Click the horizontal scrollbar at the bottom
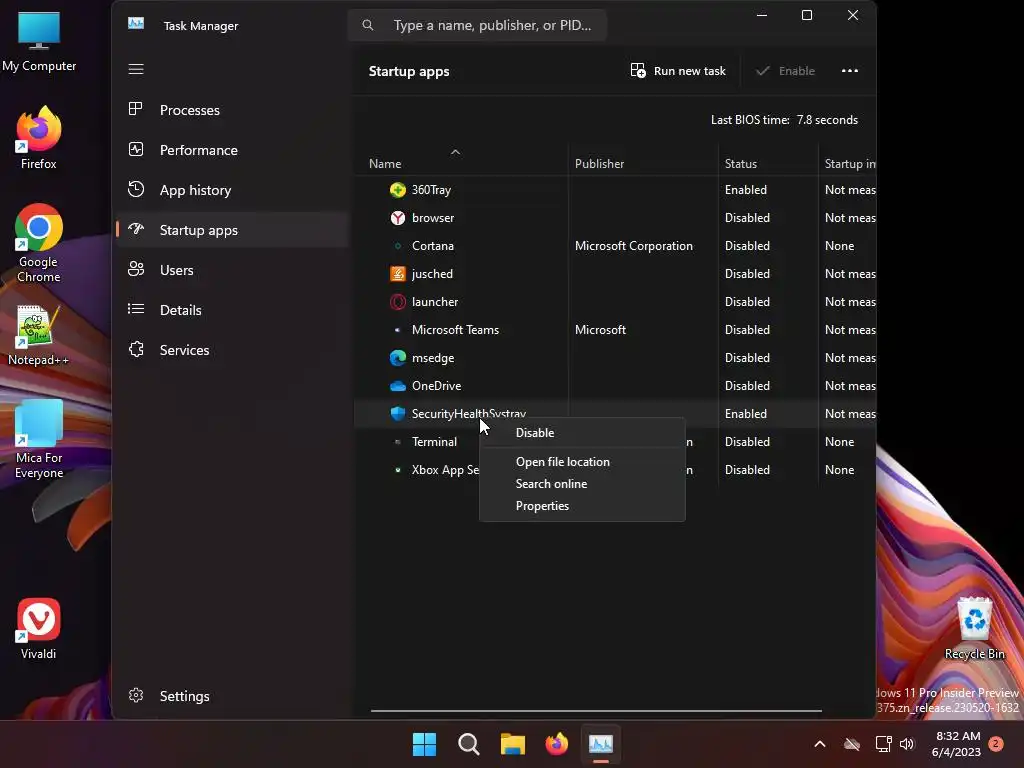The image size is (1024, 768). coord(596,710)
